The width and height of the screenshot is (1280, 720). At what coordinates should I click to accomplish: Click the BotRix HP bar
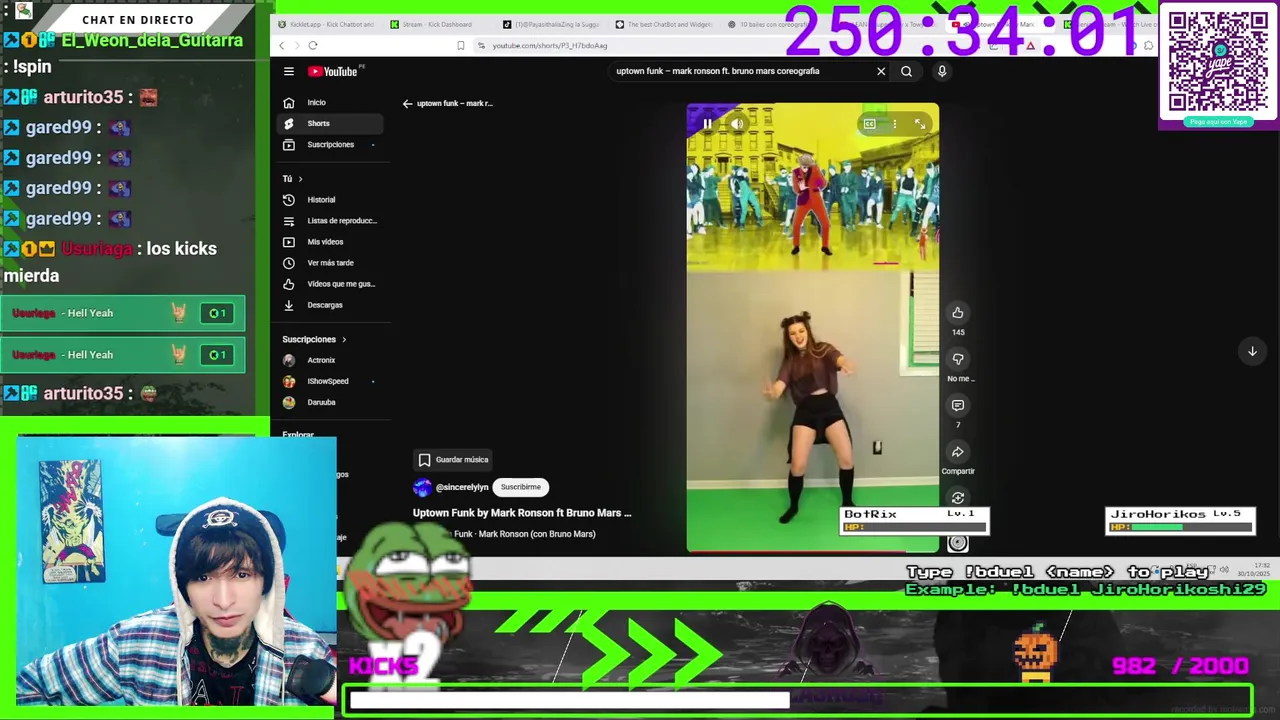(915, 527)
